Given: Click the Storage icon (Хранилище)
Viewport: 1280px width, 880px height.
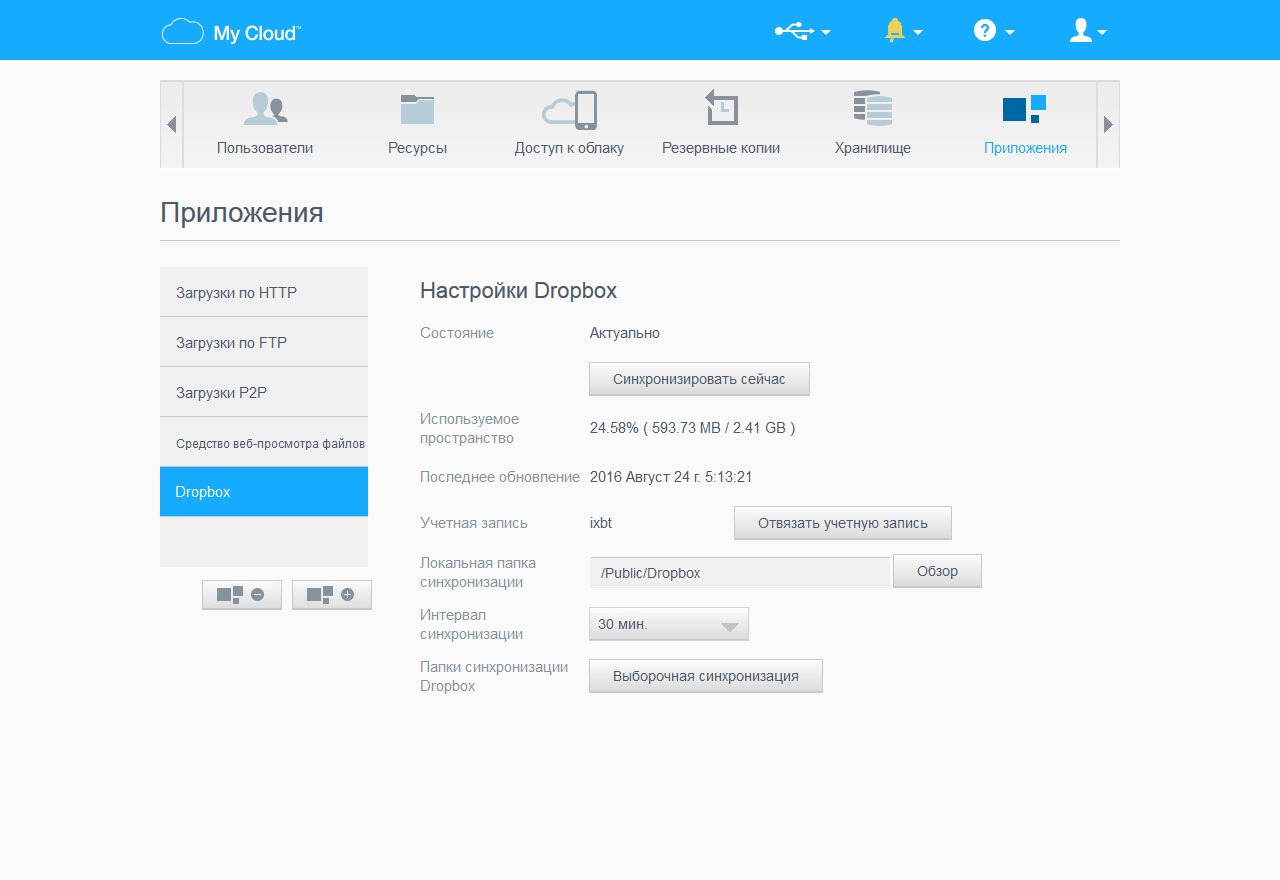Looking at the screenshot, I should [x=873, y=108].
